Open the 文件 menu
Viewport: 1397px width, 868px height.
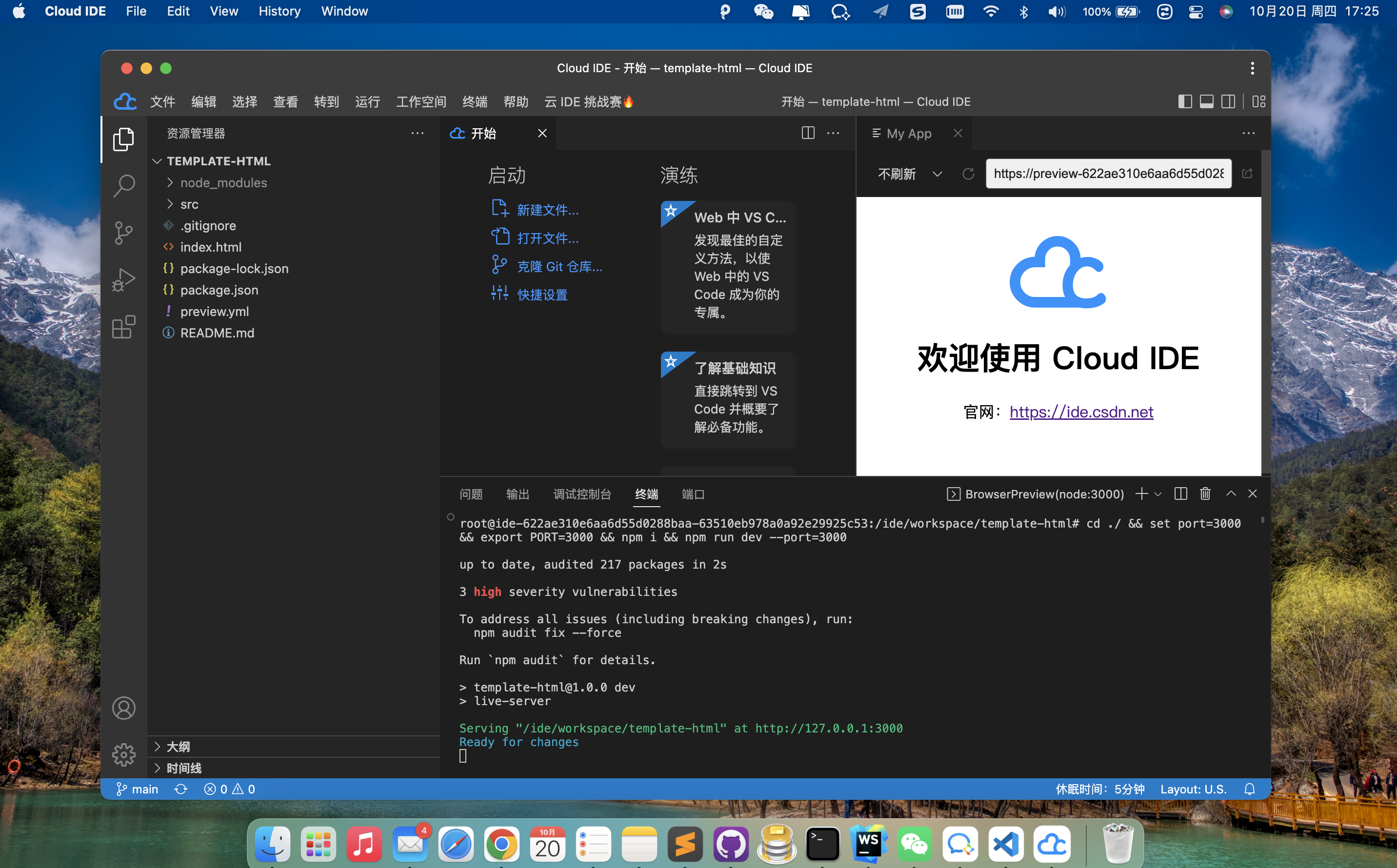tap(162, 101)
